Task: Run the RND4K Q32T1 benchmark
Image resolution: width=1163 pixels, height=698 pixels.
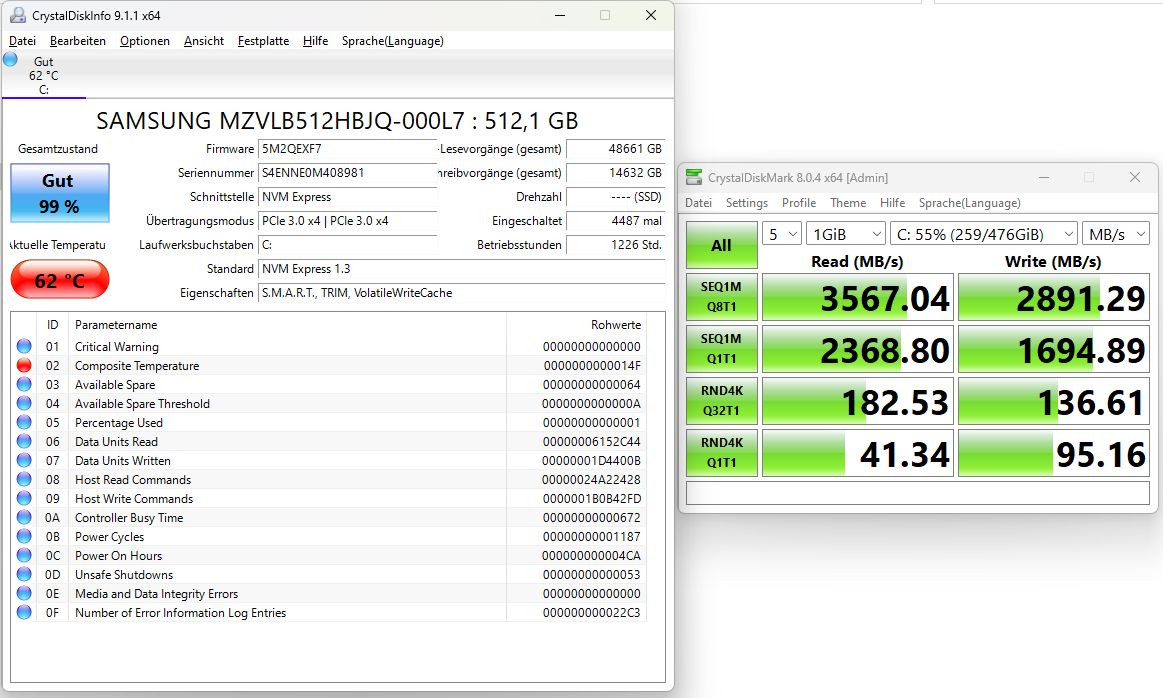Action: (x=722, y=401)
